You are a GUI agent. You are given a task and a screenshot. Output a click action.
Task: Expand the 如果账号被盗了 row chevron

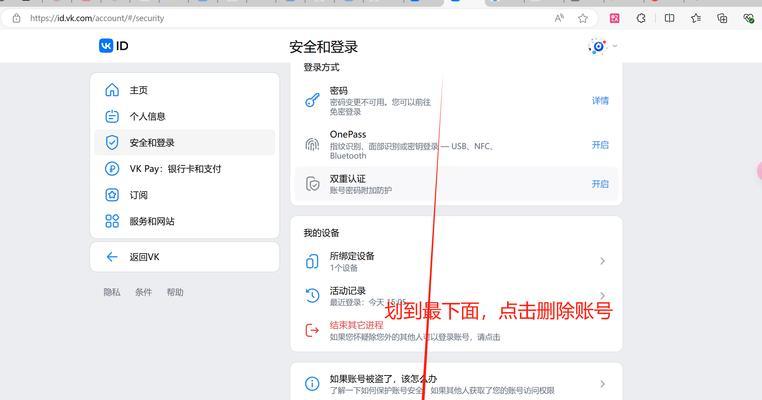click(x=603, y=384)
